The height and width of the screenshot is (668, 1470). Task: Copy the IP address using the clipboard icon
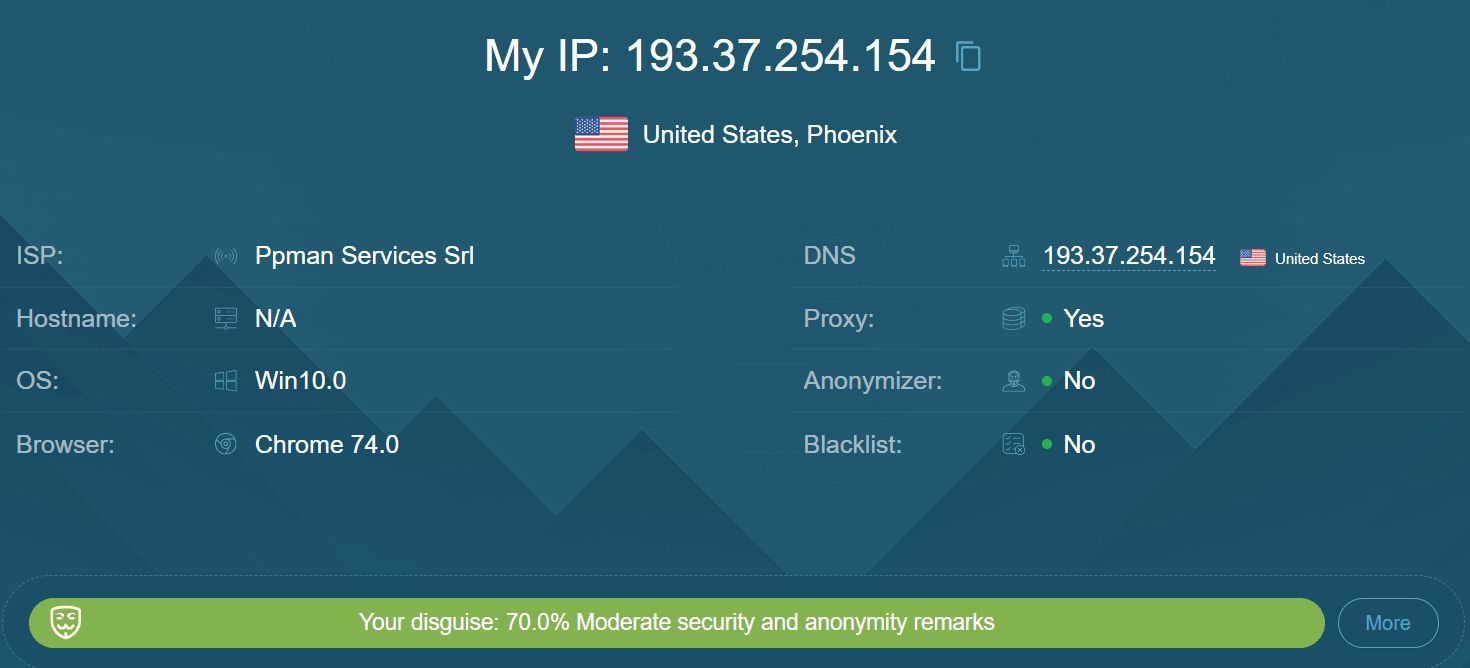tap(968, 56)
